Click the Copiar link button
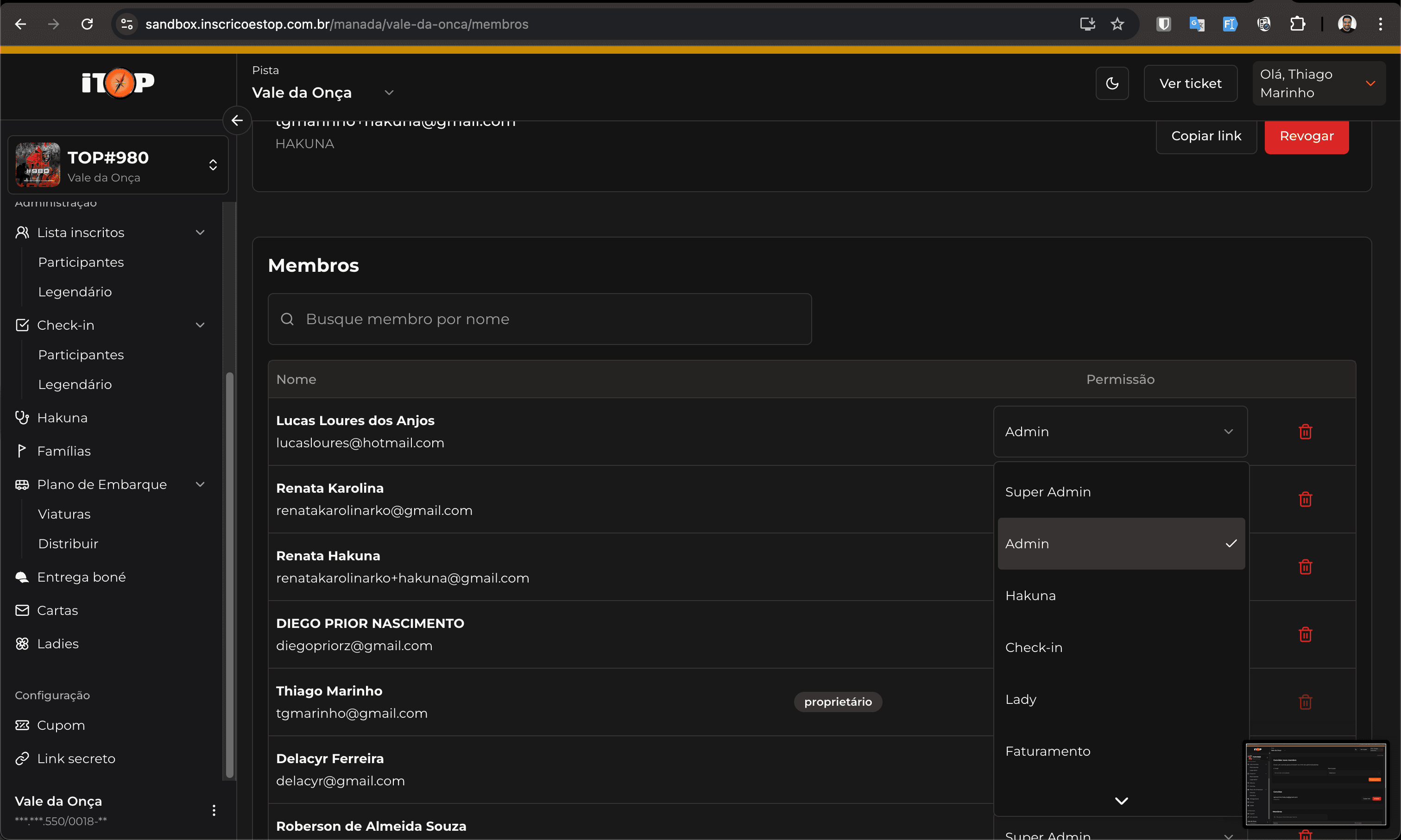Screen dimensions: 1401x840 (x=1205, y=136)
